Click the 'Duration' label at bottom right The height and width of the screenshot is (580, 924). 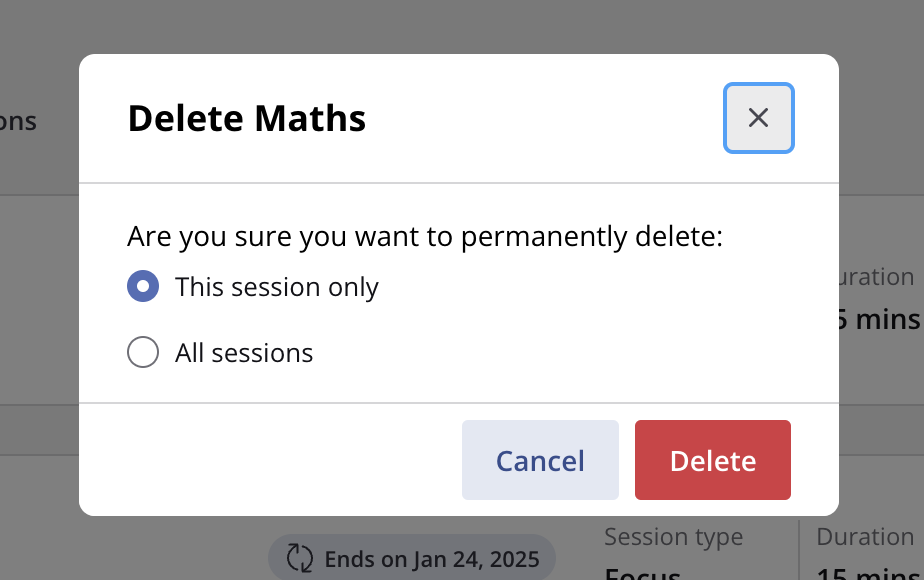point(864,537)
